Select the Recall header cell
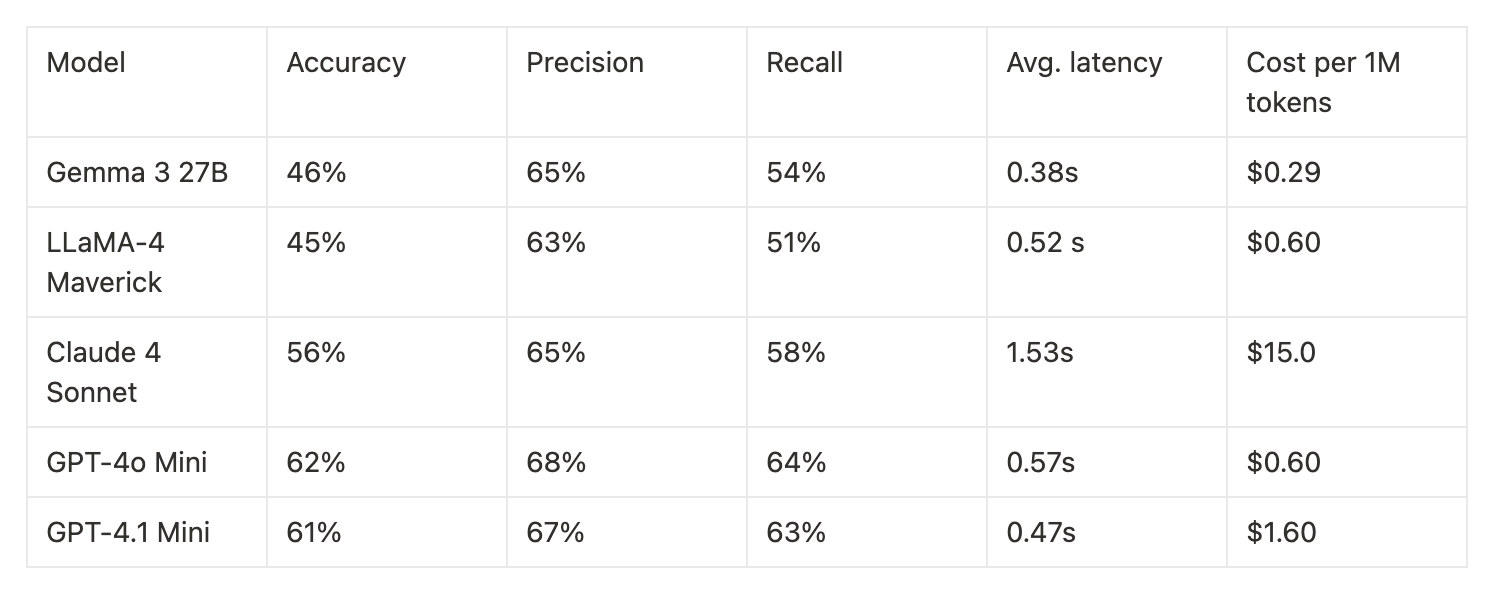The height and width of the screenshot is (595, 1491). 867,82
